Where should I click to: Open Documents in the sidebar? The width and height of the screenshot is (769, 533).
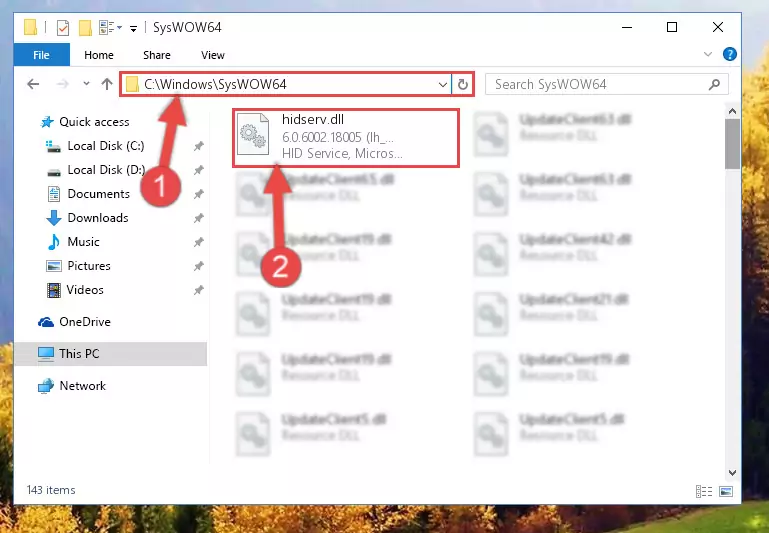(x=88, y=194)
